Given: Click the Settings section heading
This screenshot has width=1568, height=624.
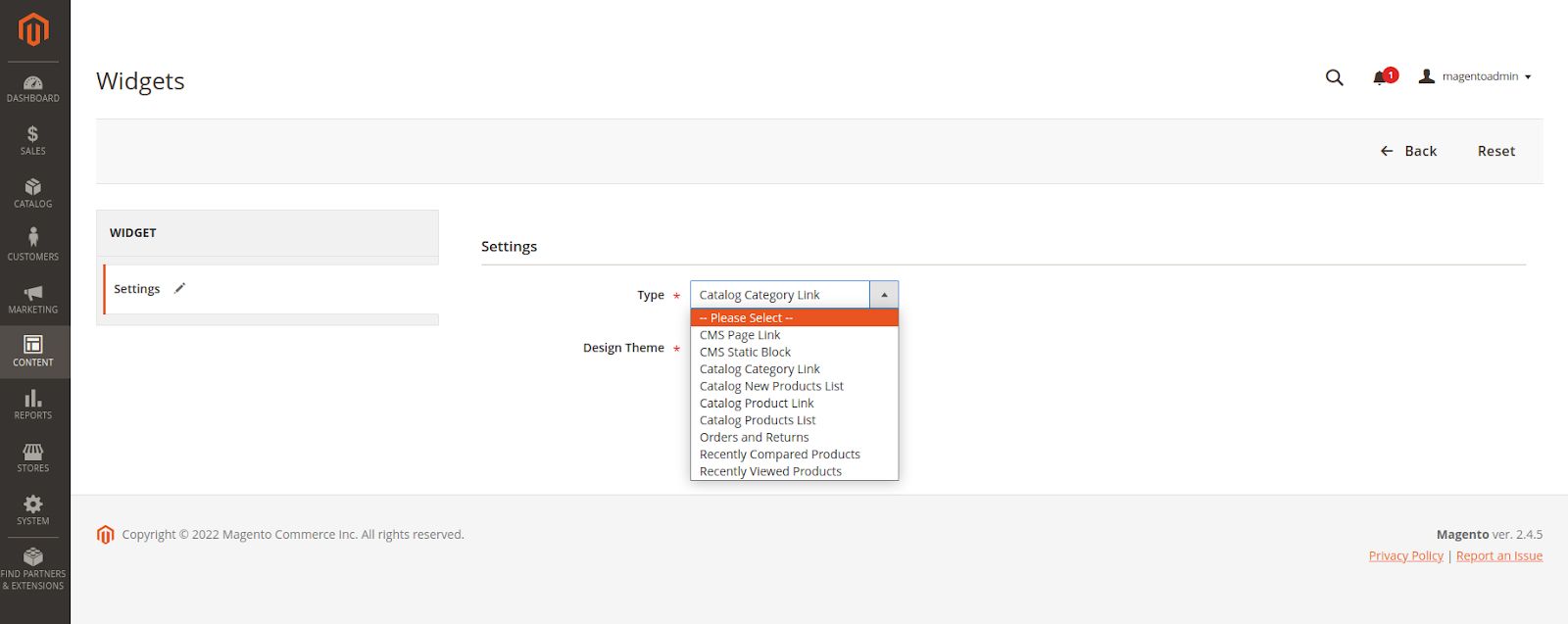Looking at the screenshot, I should (x=509, y=246).
